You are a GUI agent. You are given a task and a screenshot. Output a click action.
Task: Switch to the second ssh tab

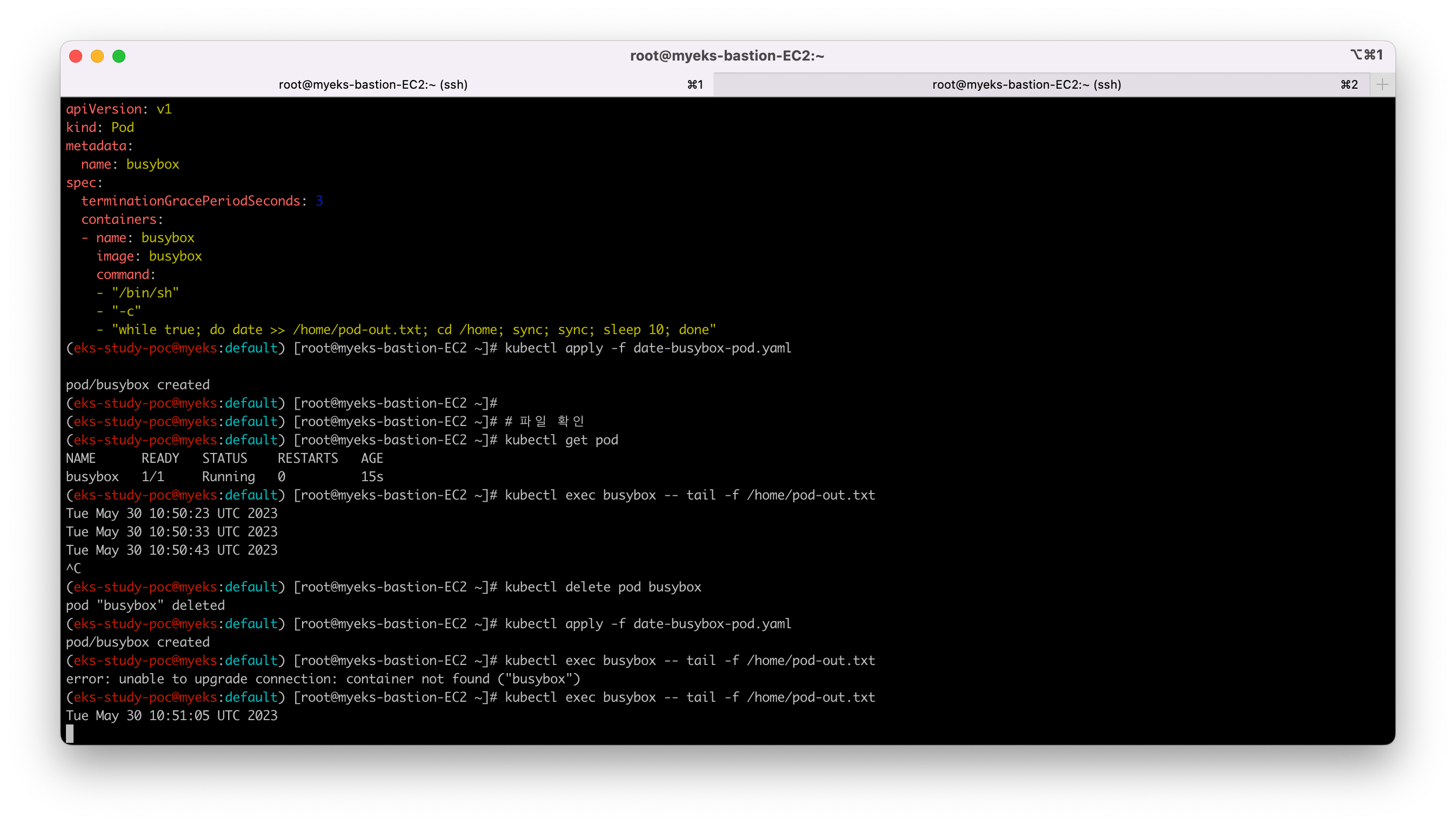1026,84
